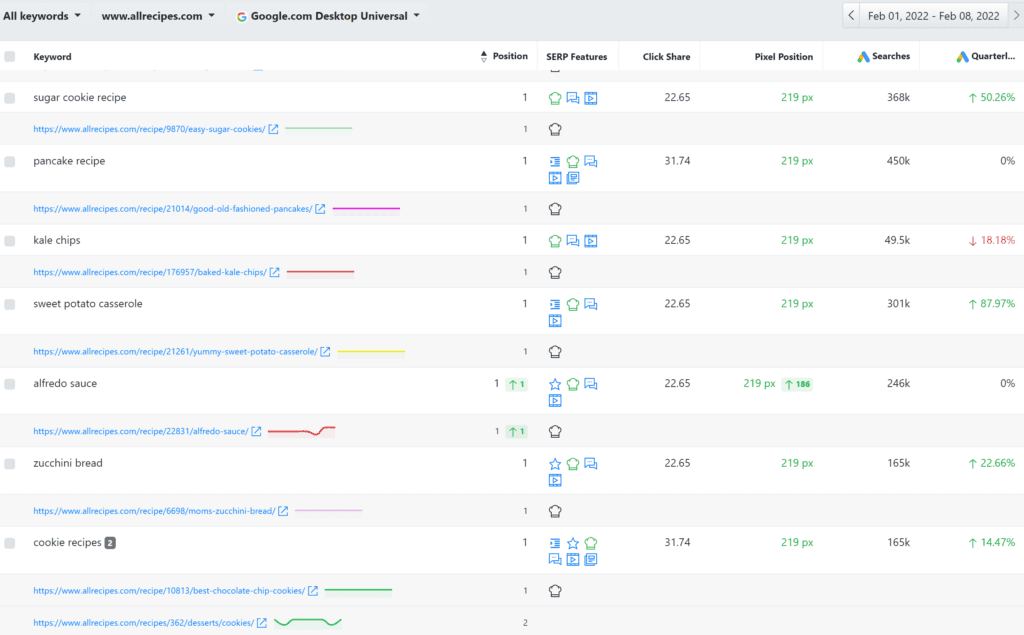
Task: Click the Pixel Position column header
Action: [x=784, y=57]
